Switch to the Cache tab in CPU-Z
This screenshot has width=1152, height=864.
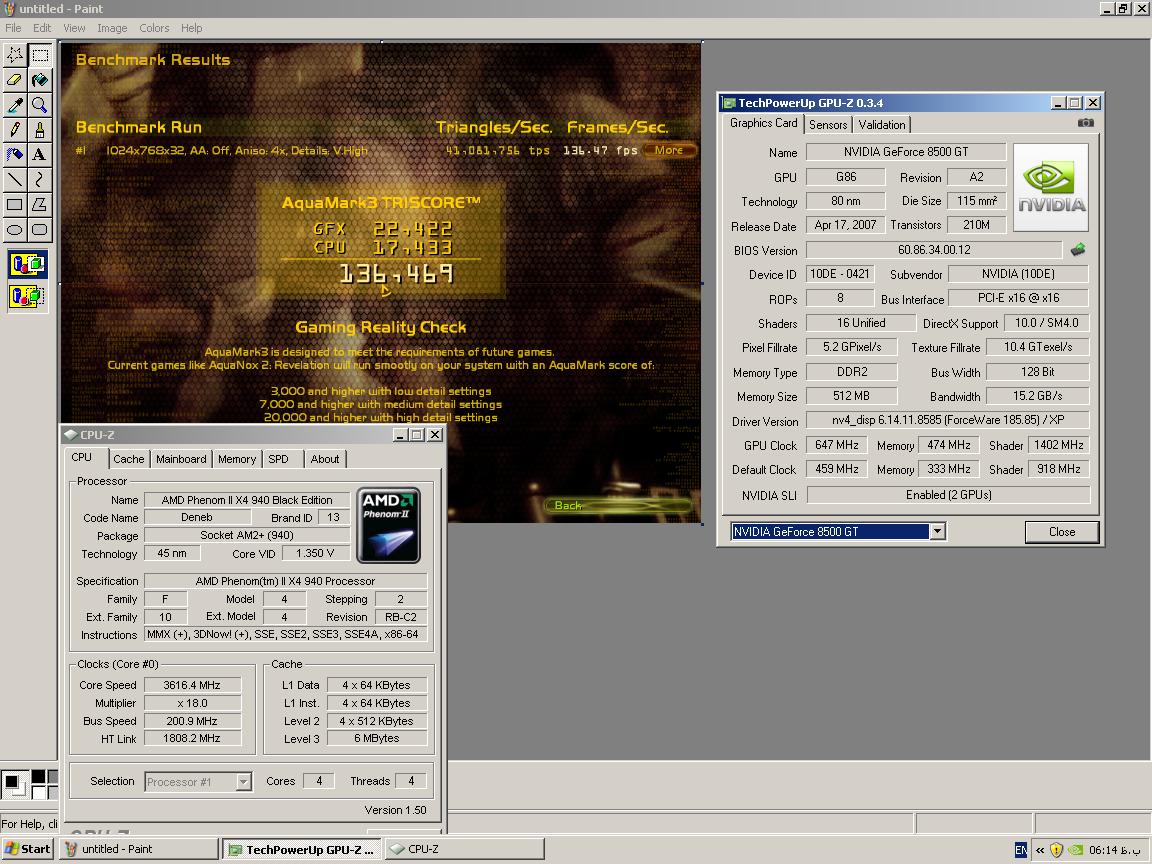(129, 459)
